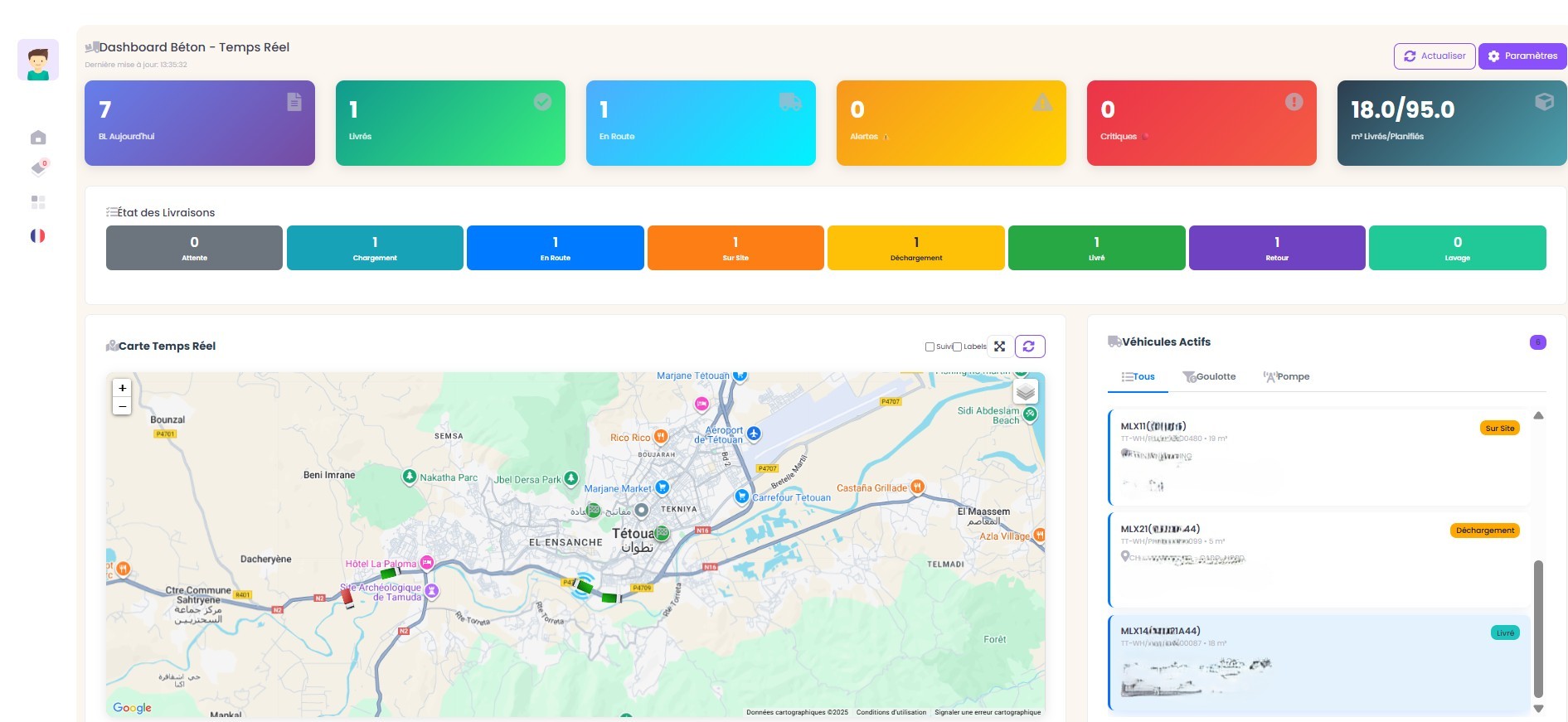
Task: Enable the map Labels checkbox
Action: (x=957, y=346)
